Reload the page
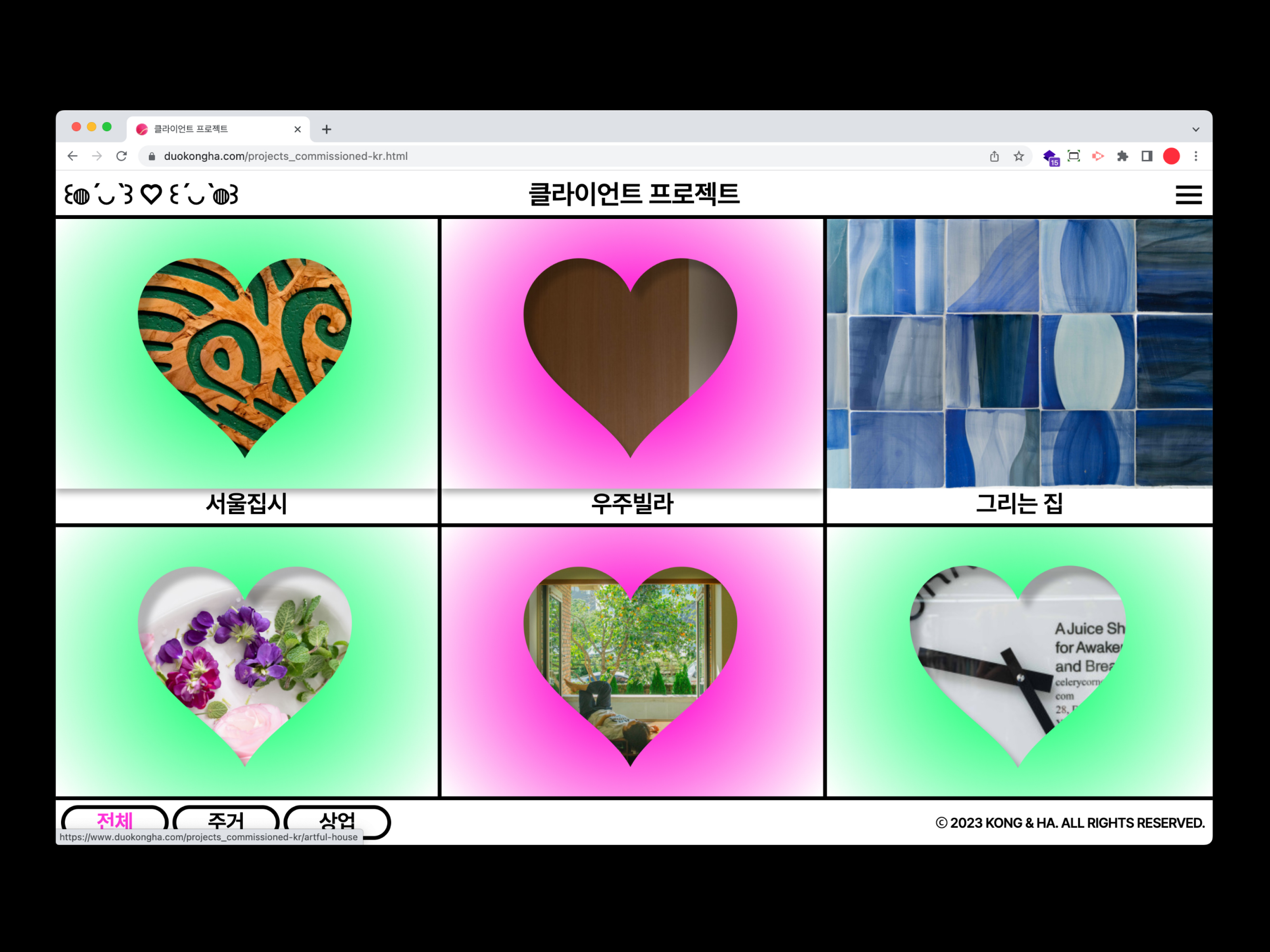The image size is (1270, 952). (x=121, y=156)
